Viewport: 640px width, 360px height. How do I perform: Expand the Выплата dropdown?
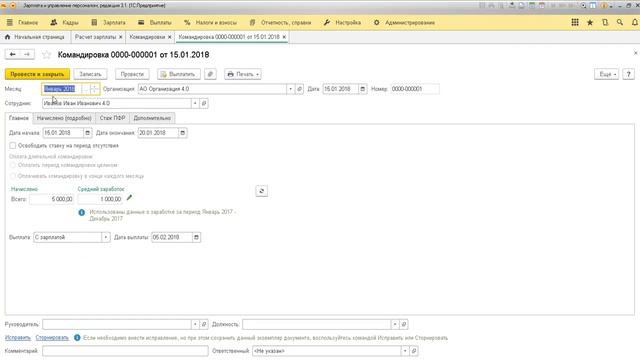coord(106,237)
